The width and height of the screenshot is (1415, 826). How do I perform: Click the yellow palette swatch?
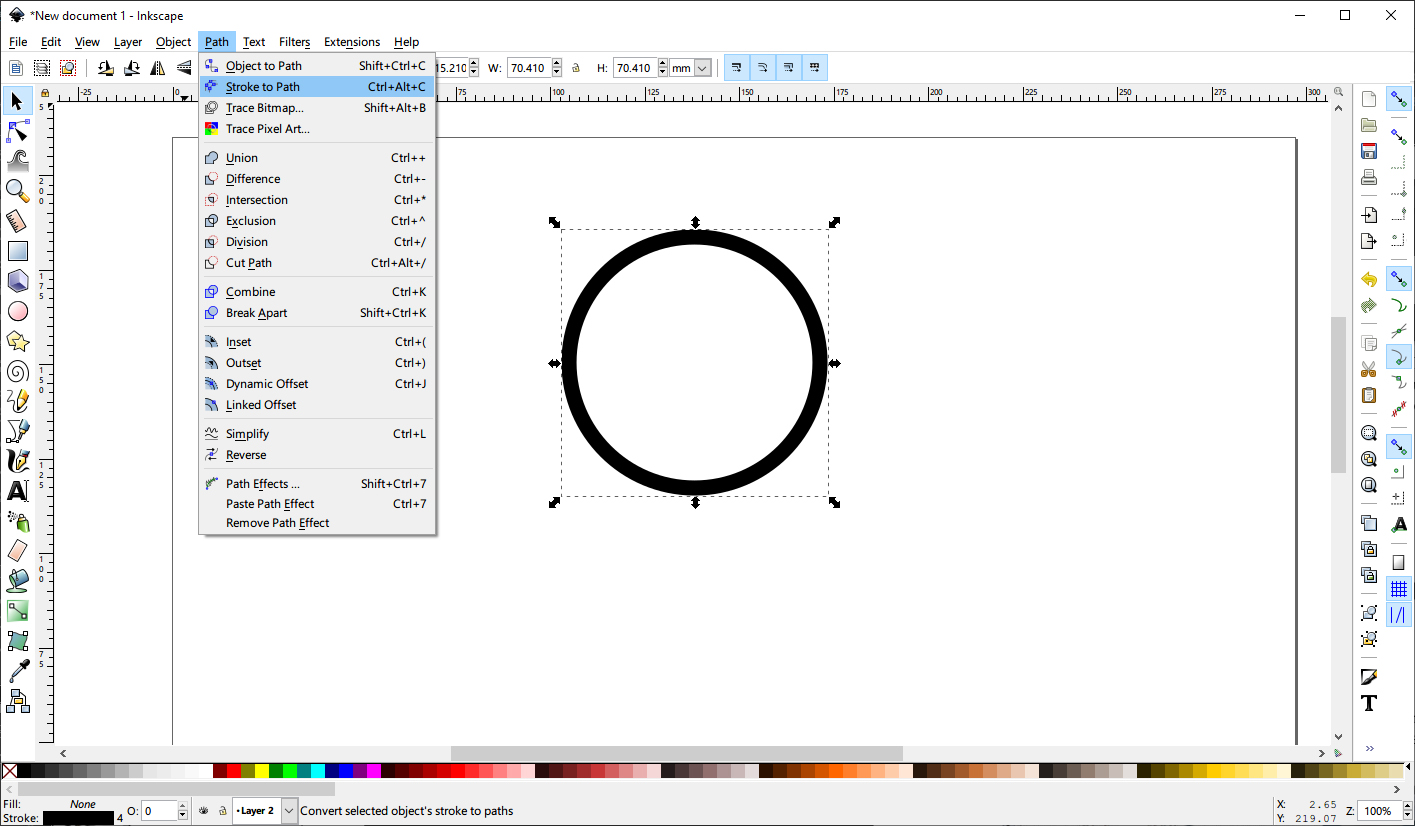[262, 771]
